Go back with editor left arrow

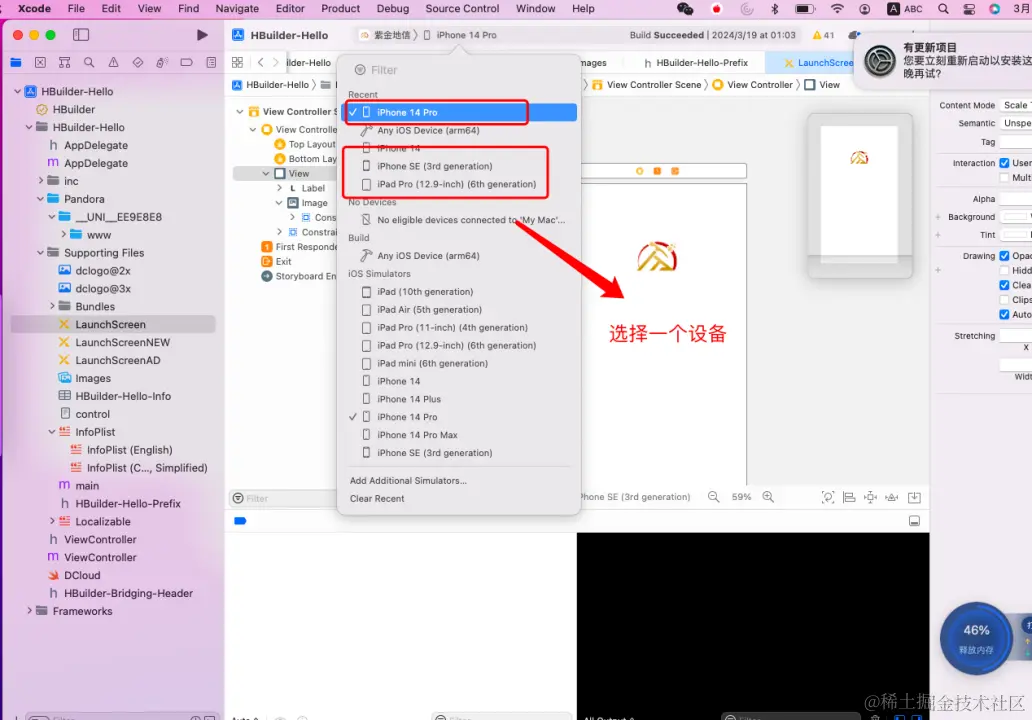tap(261, 63)
